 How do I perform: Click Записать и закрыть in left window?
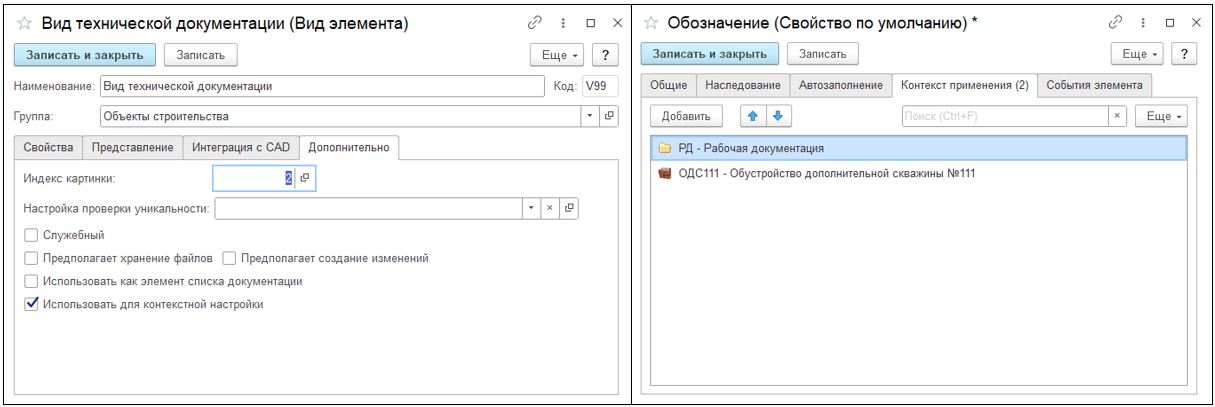pos(85,55)
